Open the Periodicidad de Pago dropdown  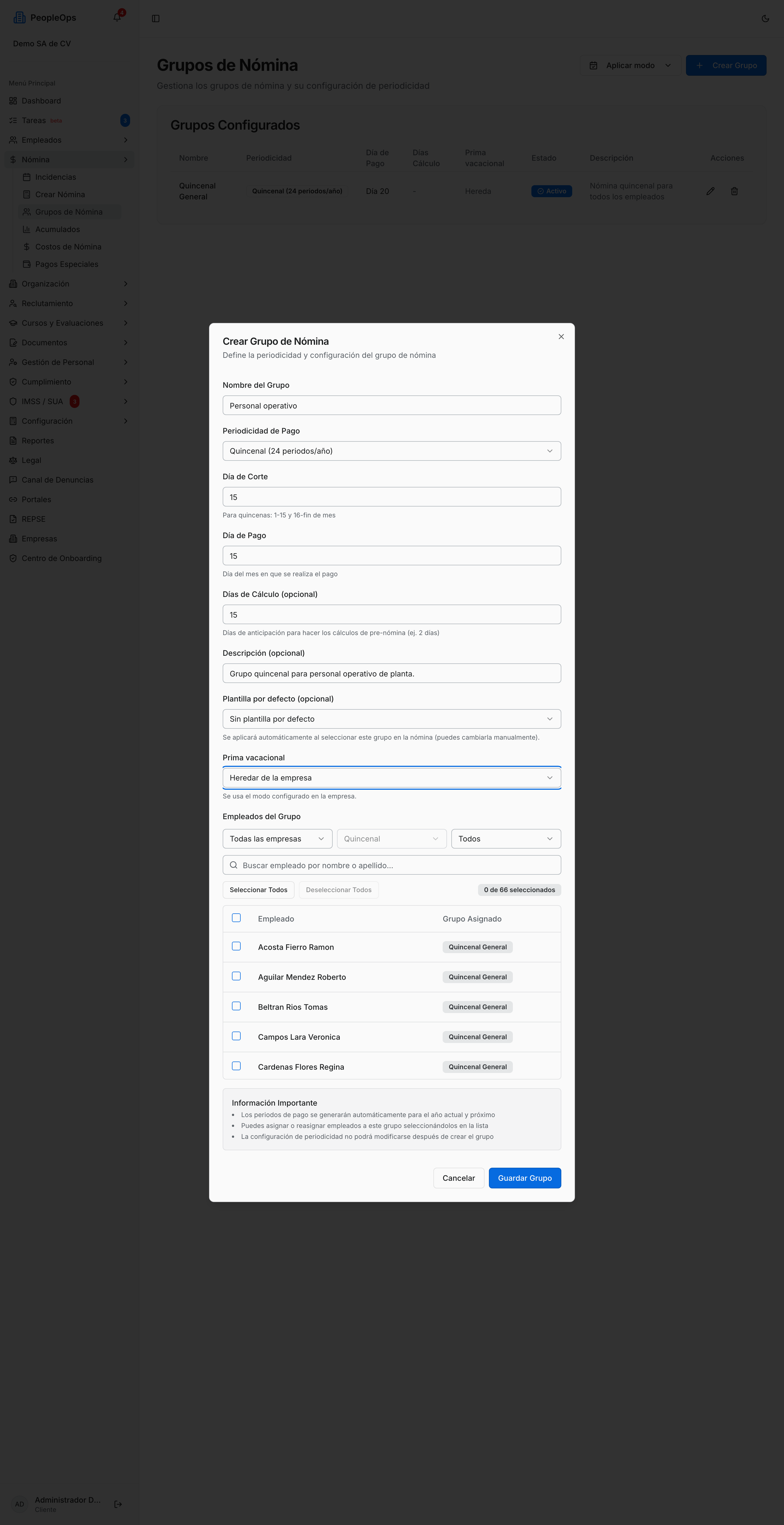pos(392,451)
